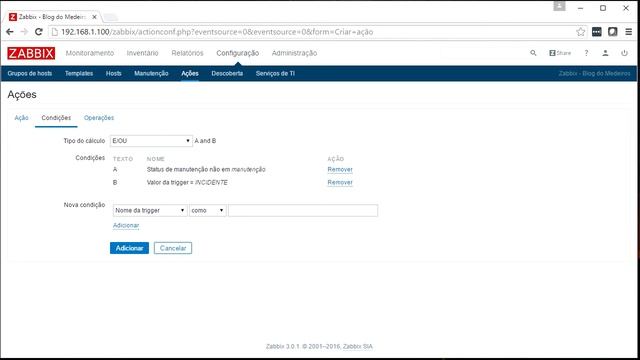Switch to the Operações tab
640x360 pixels.
point(99,118)
